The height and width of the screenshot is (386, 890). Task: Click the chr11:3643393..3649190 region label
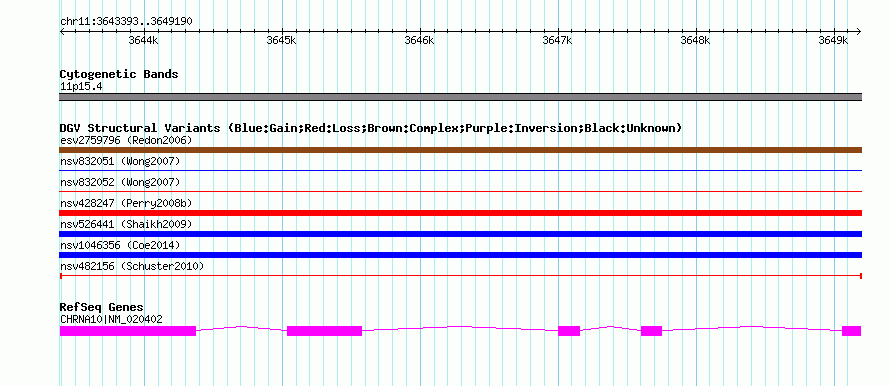pyautogui.click(x=126, y=22)
